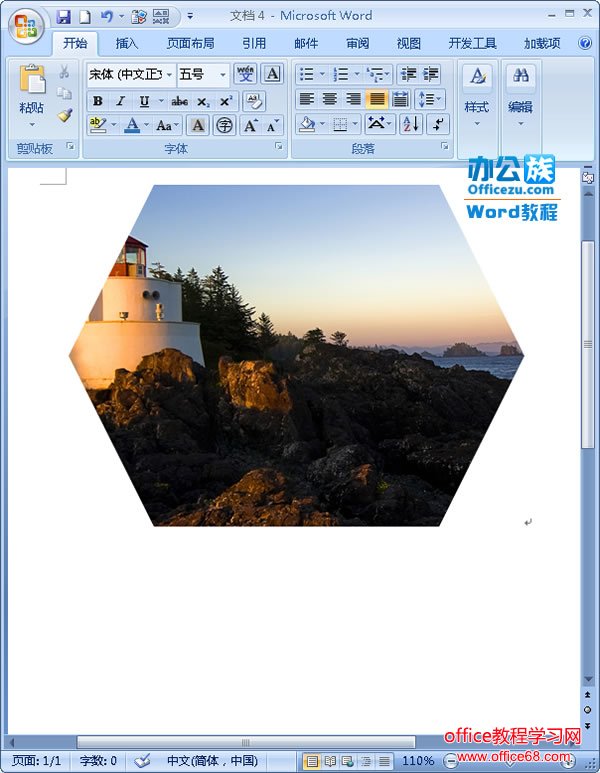The width and height of the screenshot is (600, 773).
Task: Open Styles (样式) gallery dropdown
Action: 477,96
